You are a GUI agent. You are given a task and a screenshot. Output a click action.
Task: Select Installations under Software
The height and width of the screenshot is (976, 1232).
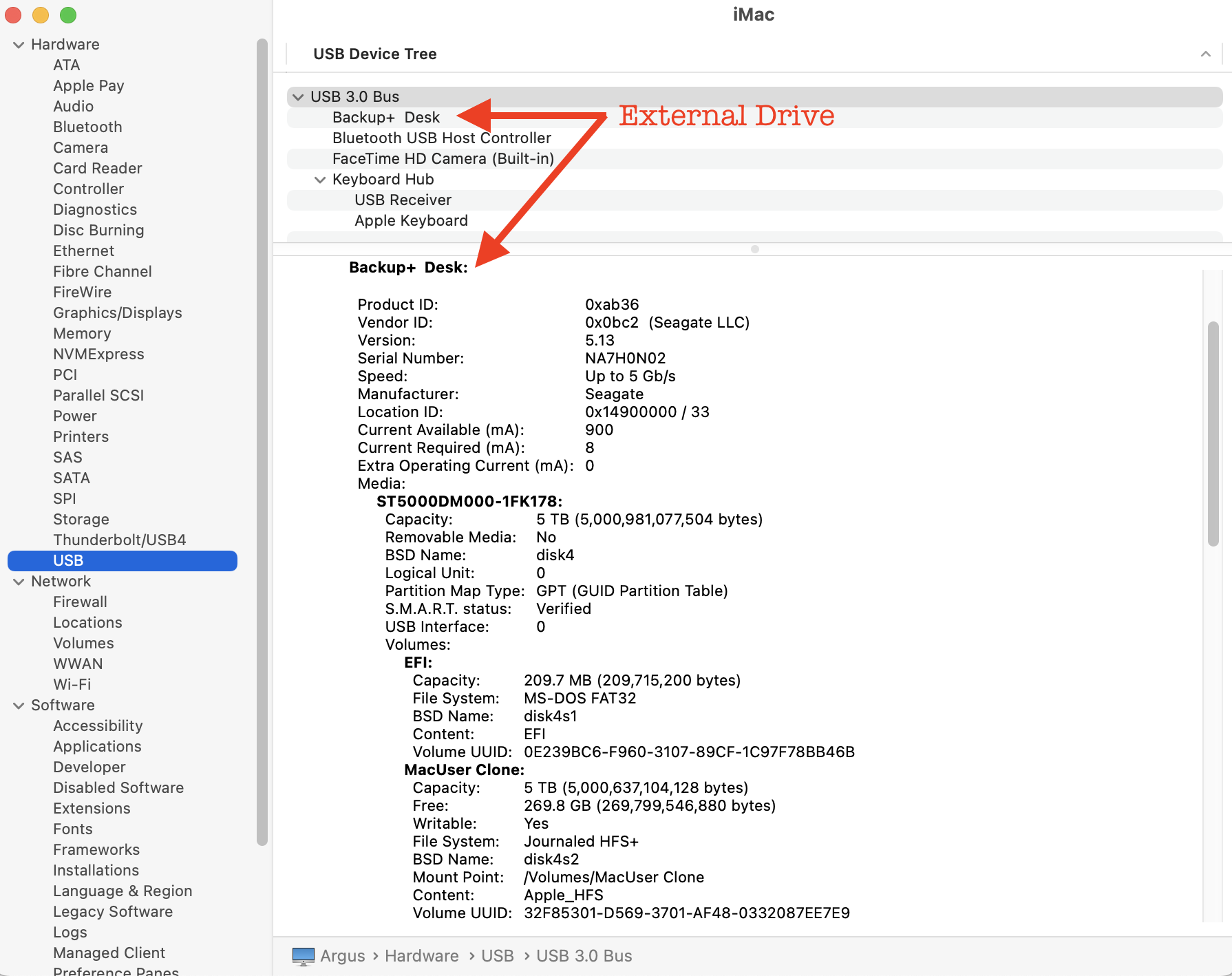[x=96, y=871]
